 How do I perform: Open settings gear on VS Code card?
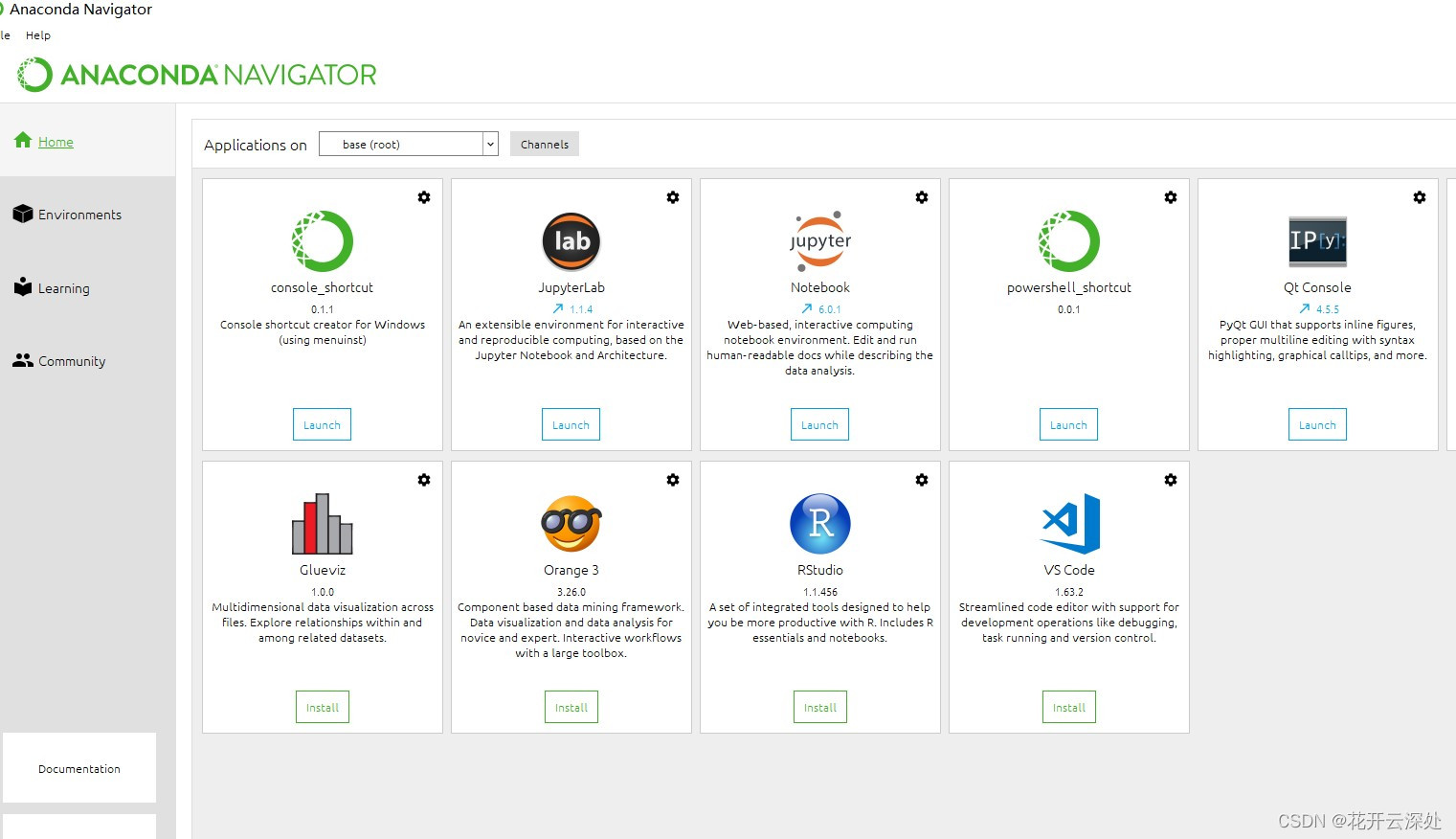pos(1171,480)
